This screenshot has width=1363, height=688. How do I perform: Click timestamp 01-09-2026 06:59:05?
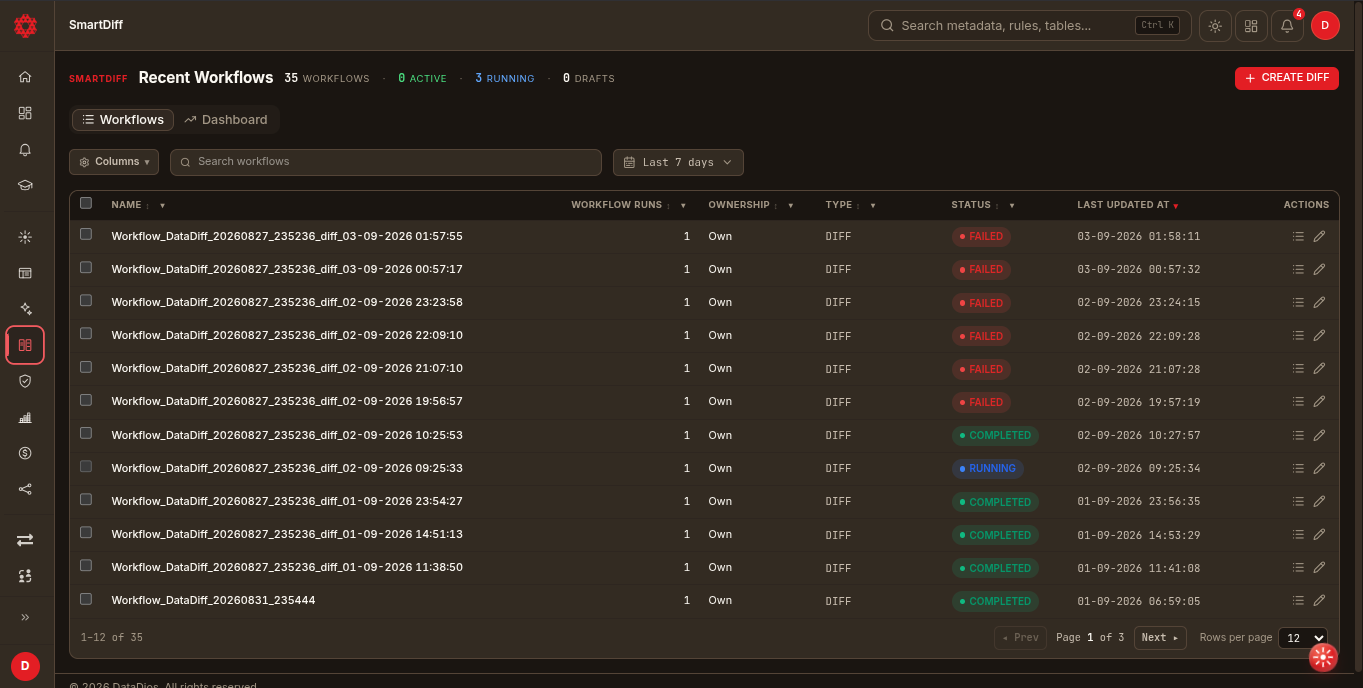click(x=1138, y=601)
